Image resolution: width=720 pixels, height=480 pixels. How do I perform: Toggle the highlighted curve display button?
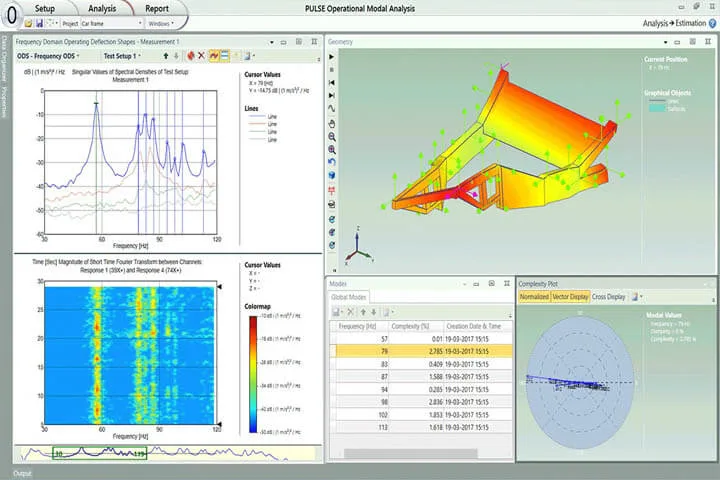tap(214, 56)
